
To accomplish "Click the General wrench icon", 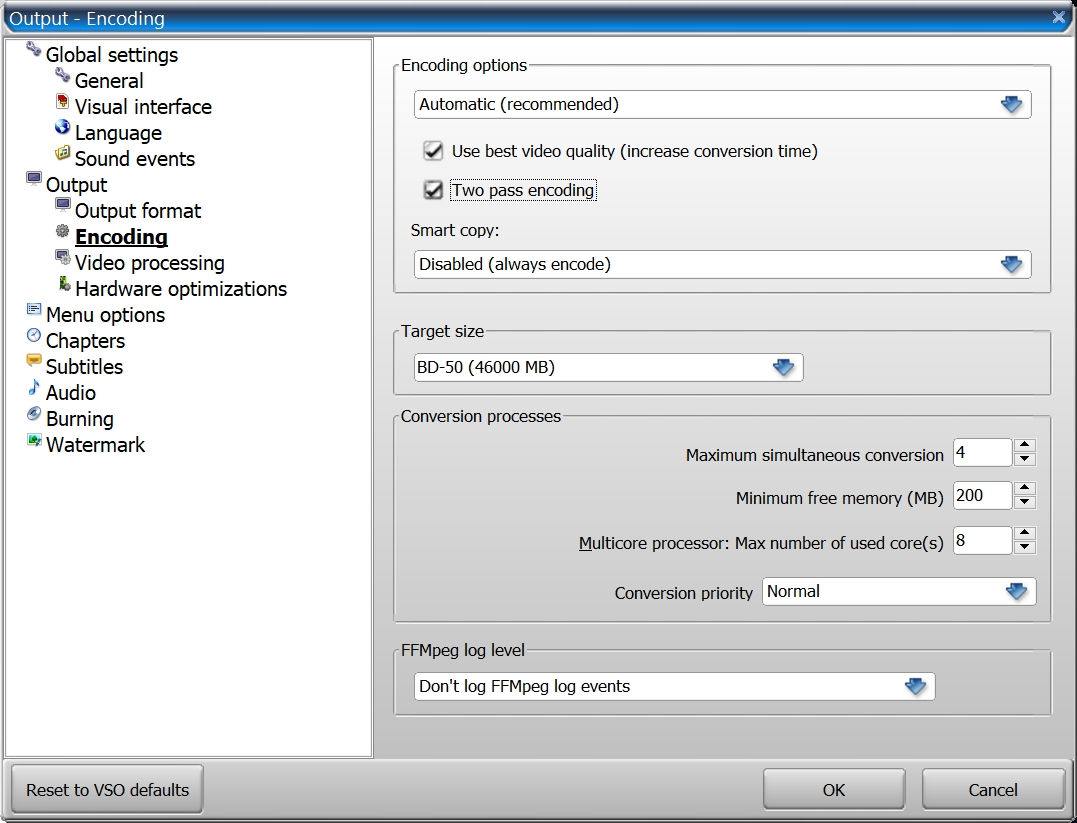I will [63, 75].
